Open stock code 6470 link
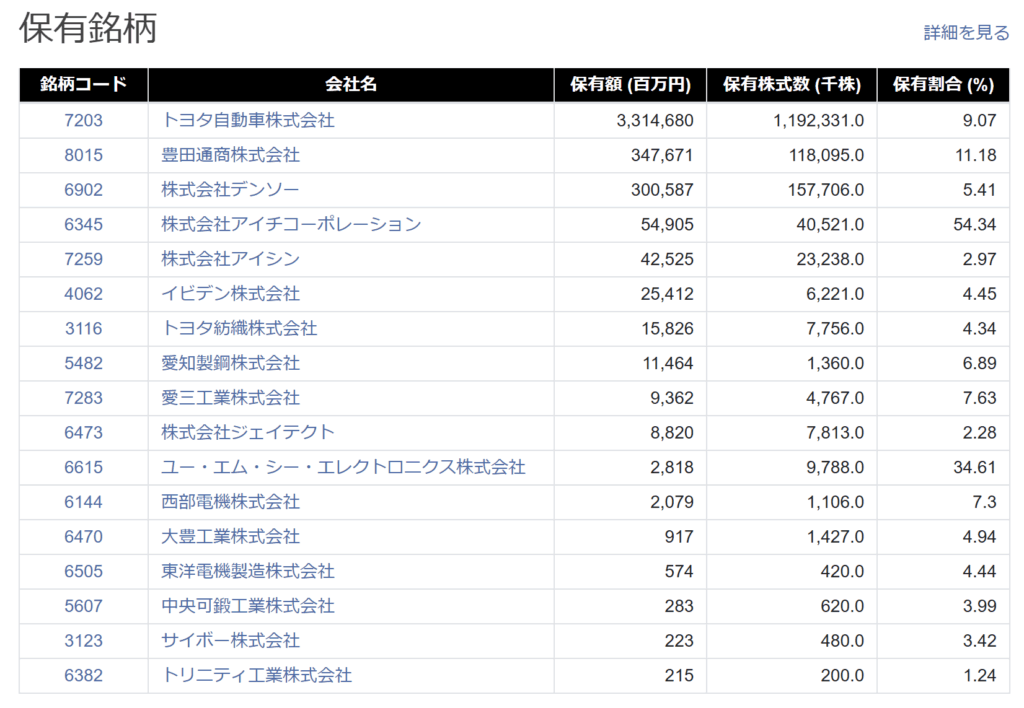Viewport: 1024px width, 708px height. 84,536
